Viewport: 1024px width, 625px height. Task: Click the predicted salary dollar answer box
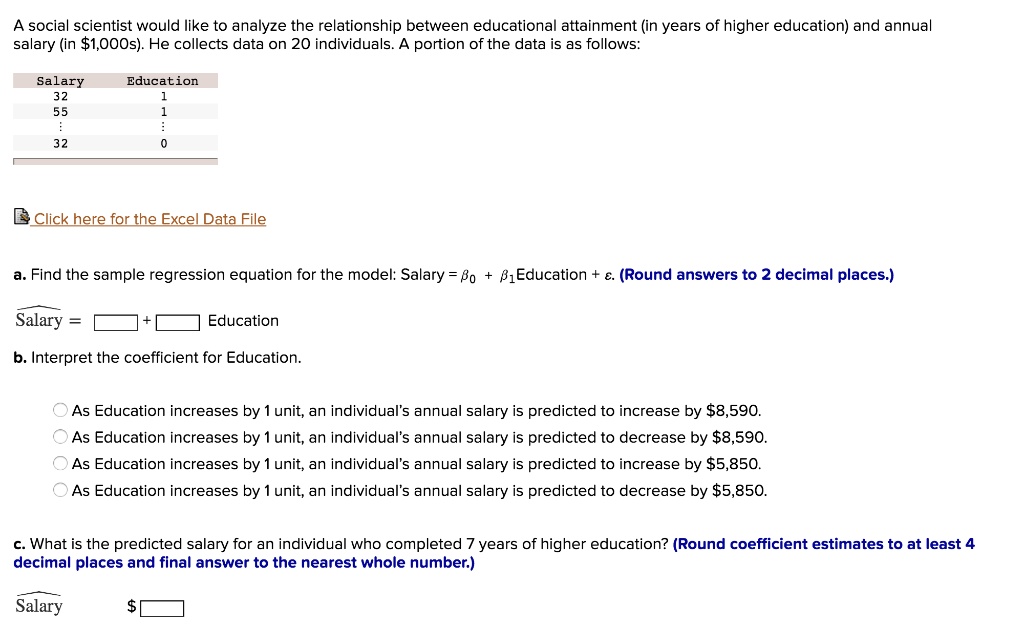(x=164, y=607)
